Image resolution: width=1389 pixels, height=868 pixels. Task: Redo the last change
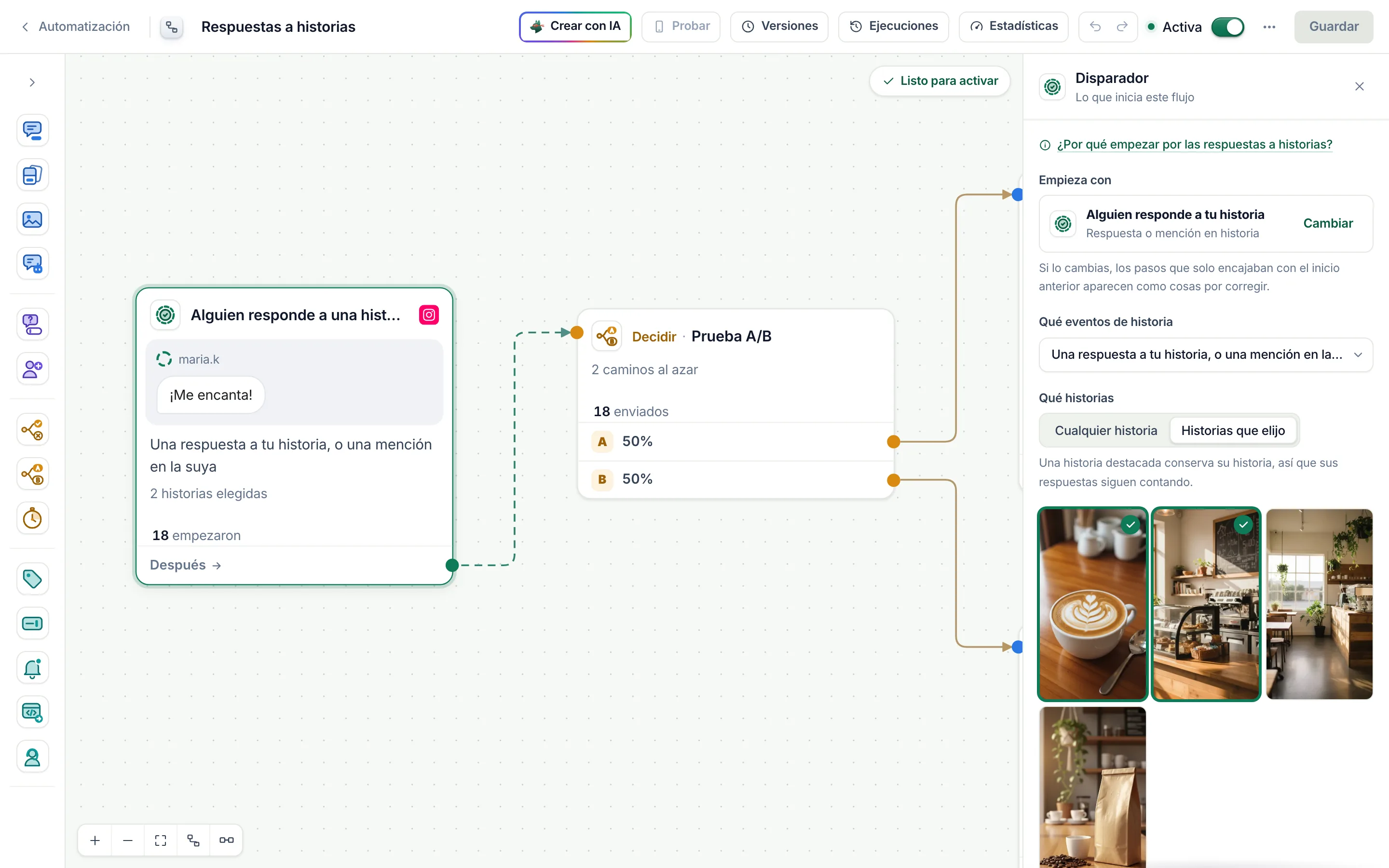tap(1122, 27)
